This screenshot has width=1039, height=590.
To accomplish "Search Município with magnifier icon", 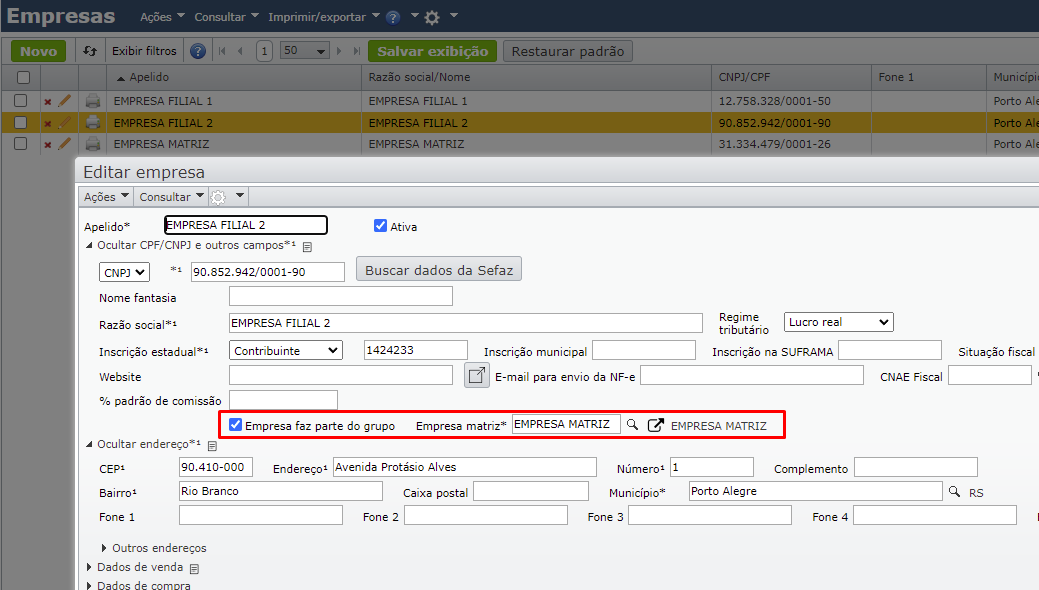I will [x=954, y=491].
